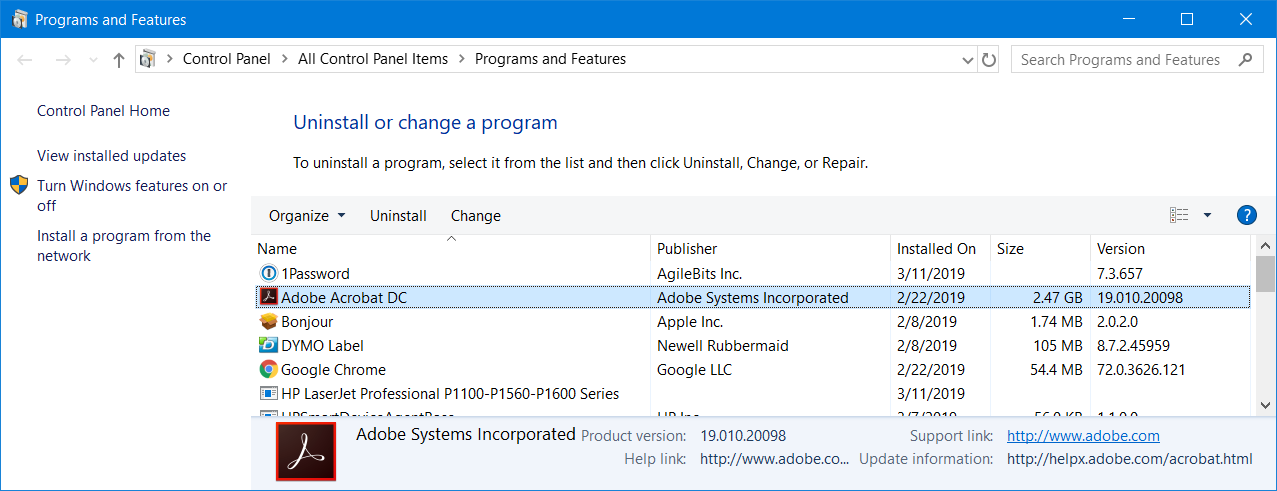Open the Adobe support link
The image size is (1277, 491).
(1083, 436)
